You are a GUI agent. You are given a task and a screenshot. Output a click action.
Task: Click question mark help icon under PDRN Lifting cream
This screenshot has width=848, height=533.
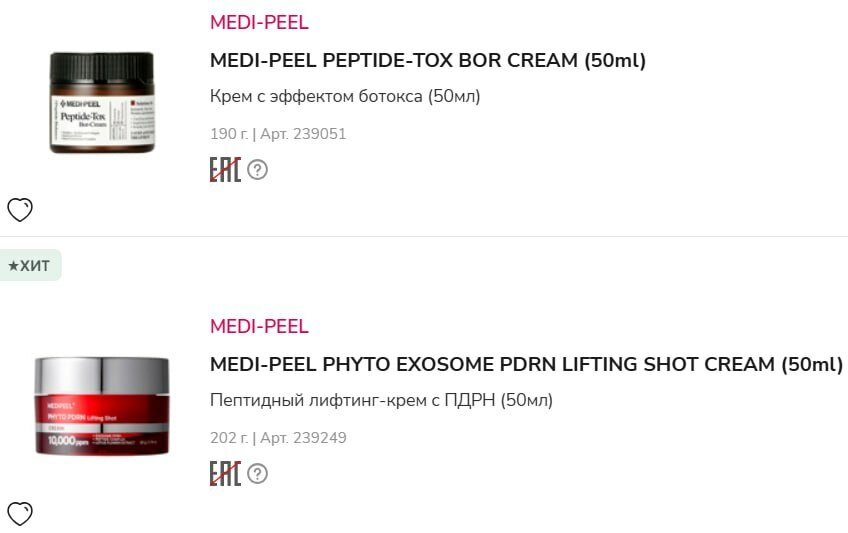[257, 473]
